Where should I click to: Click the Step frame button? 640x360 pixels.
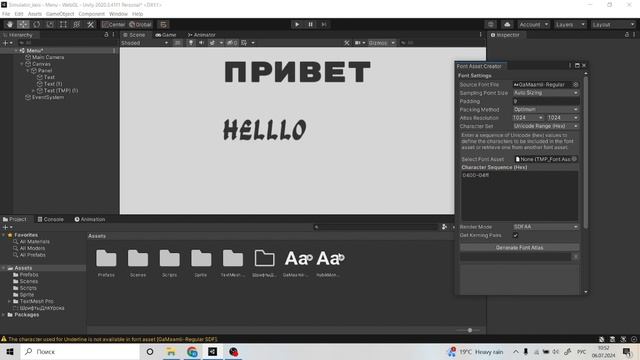[324, 24]
